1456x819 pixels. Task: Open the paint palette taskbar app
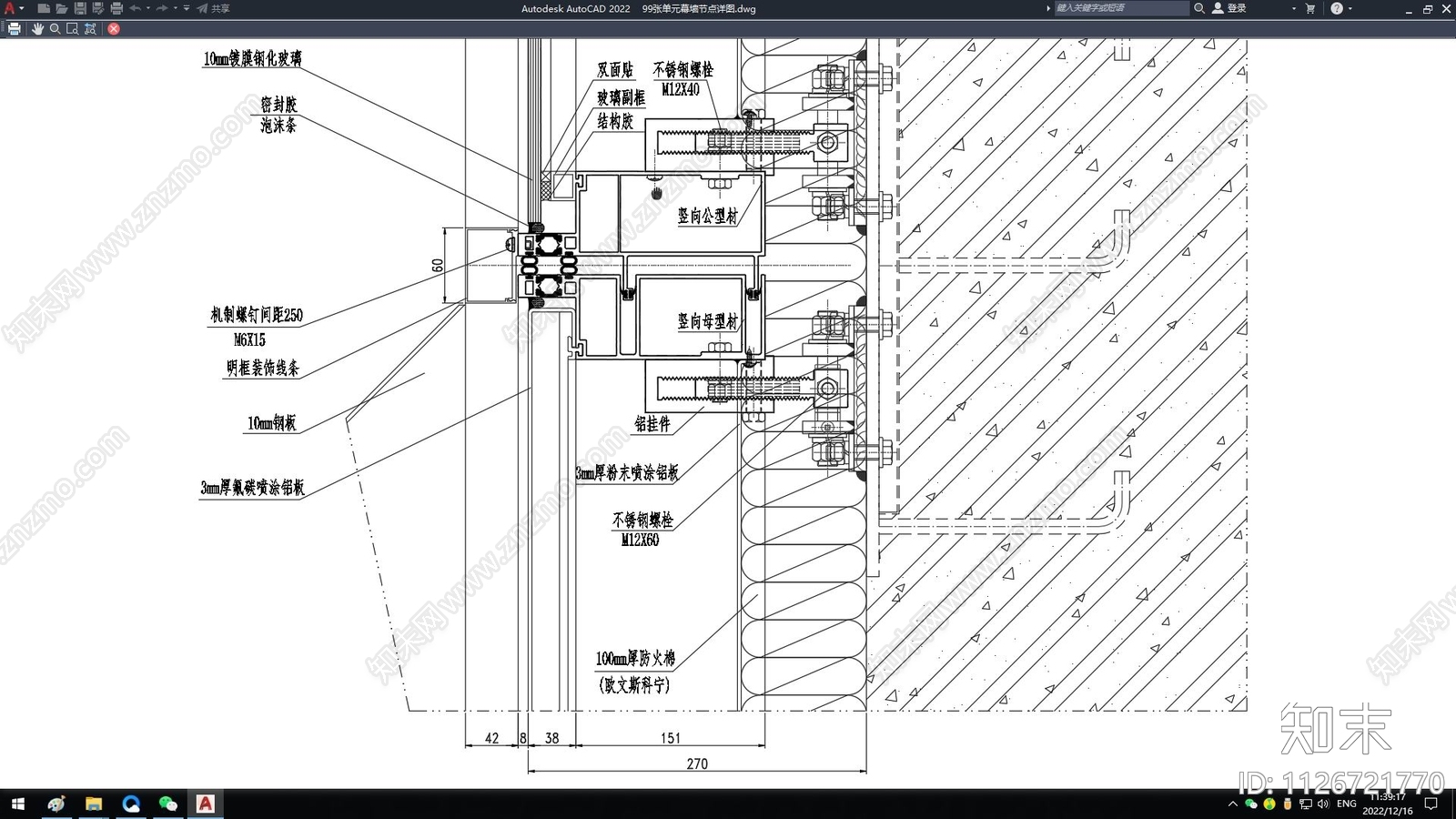pyautogui.click(x=56, y=804)
